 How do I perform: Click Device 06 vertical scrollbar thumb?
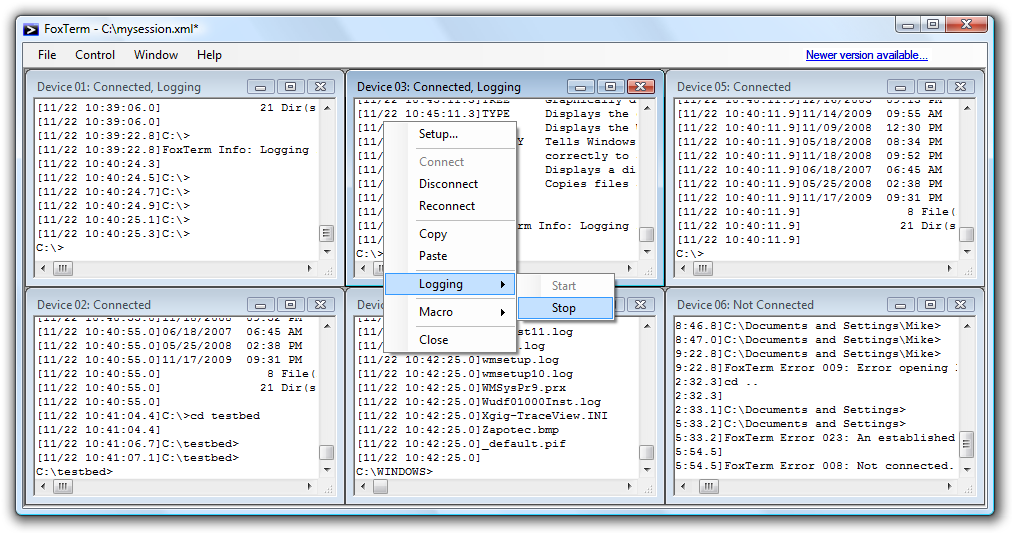pos(967,444)
